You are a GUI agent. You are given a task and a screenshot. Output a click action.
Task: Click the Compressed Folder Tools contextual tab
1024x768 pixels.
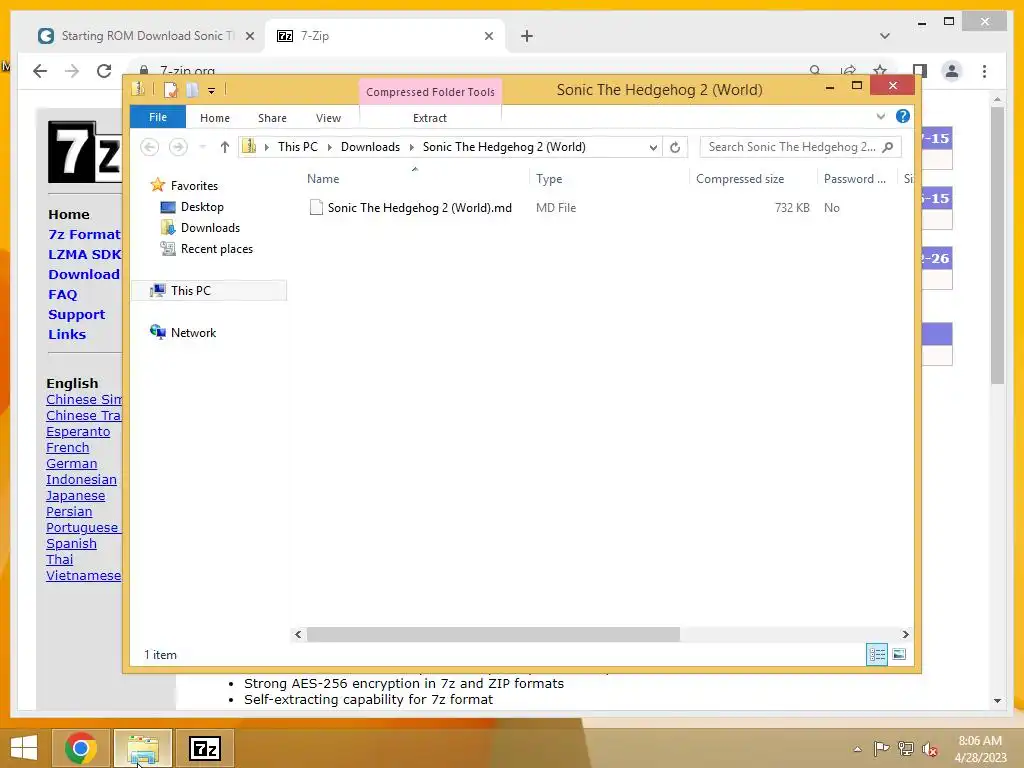[x=430, y=91]
